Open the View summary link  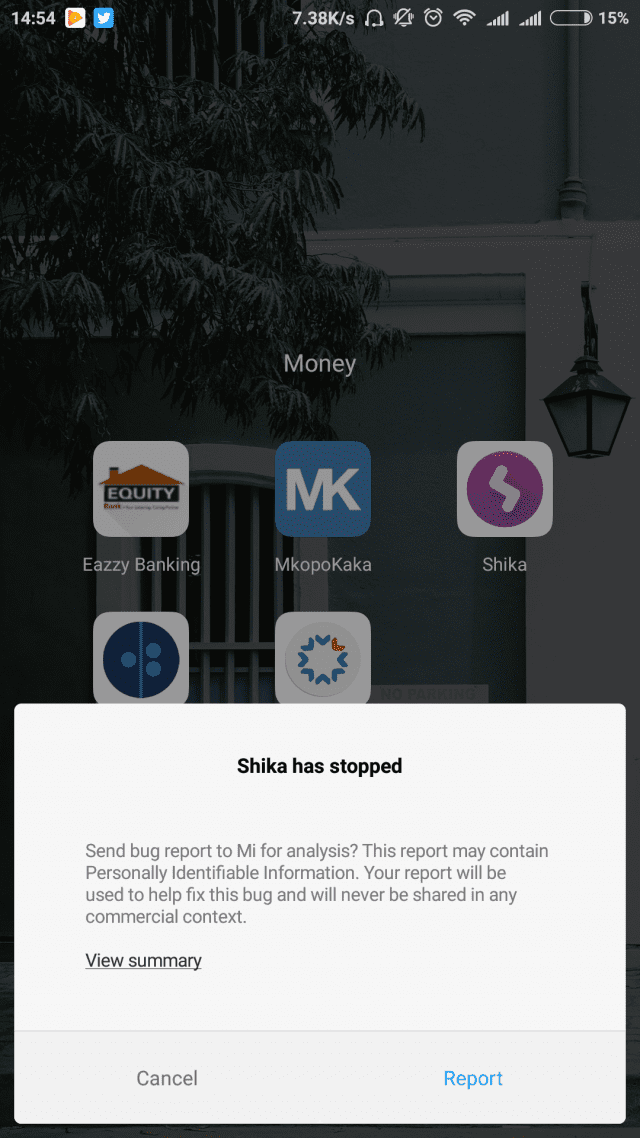144,960
